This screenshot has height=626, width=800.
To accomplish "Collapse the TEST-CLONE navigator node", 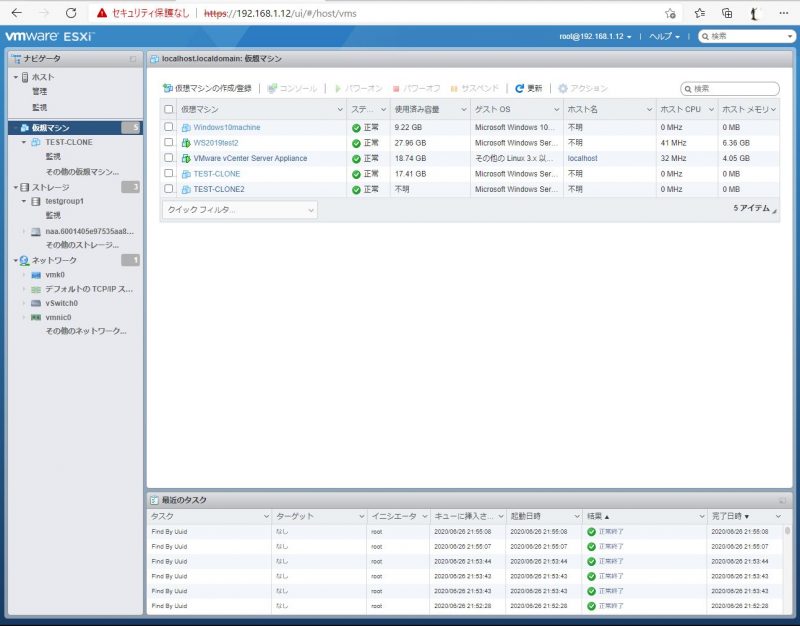I will [24, 142].
